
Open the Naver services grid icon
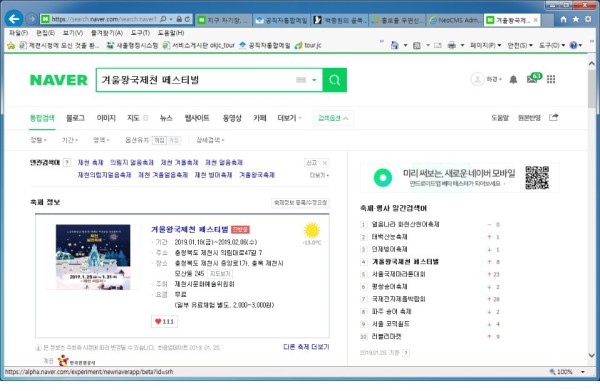pos(551,79)
